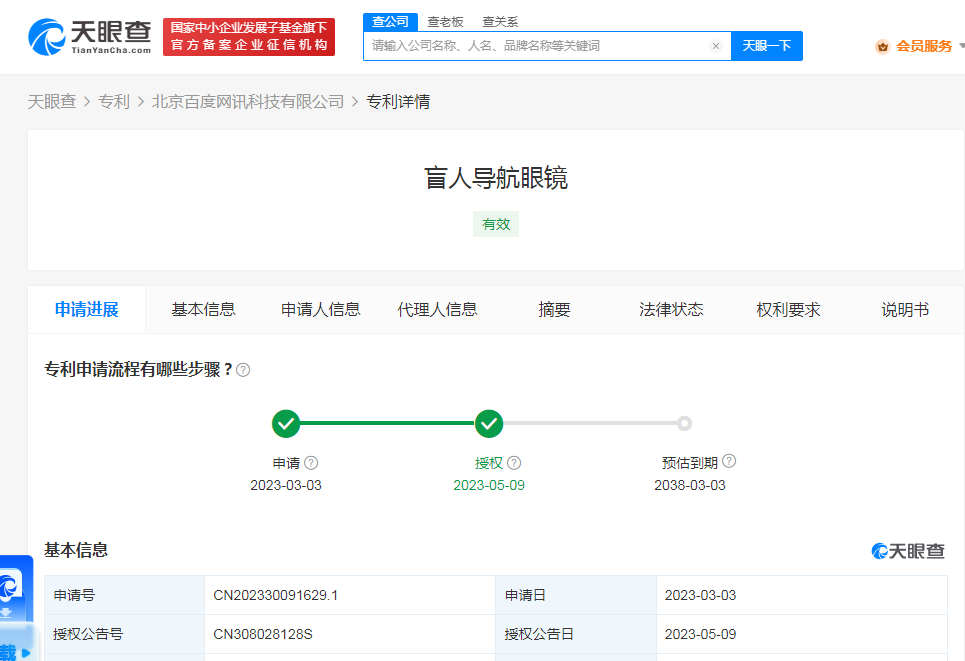Image resolution: width=965 pixels, height=661 pixels.
Task: Open 北京百度网讯科技有限公司 breadcrumb link
Action: click(x=248, y=102)
